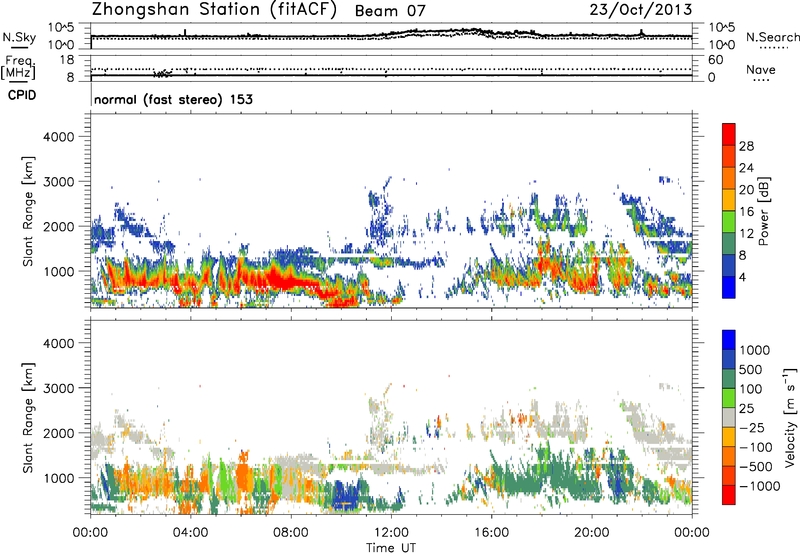This screenshot has height=554, width=800.
Task: Select the 500 Velocity colorbar tick label
Action: (x=751, y=369)
